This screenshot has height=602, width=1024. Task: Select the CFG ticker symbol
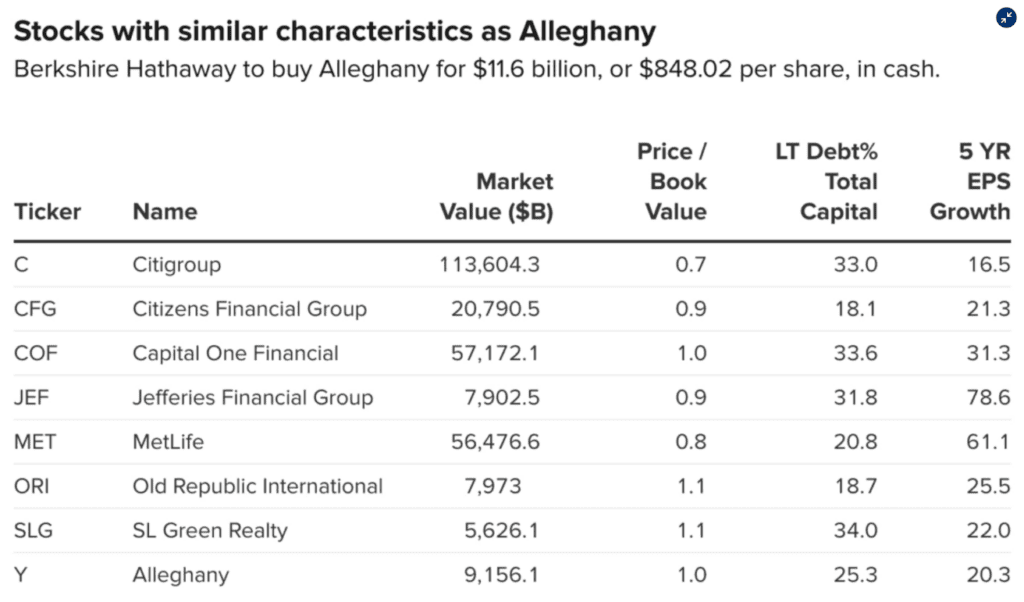click(x=35, y=309)
